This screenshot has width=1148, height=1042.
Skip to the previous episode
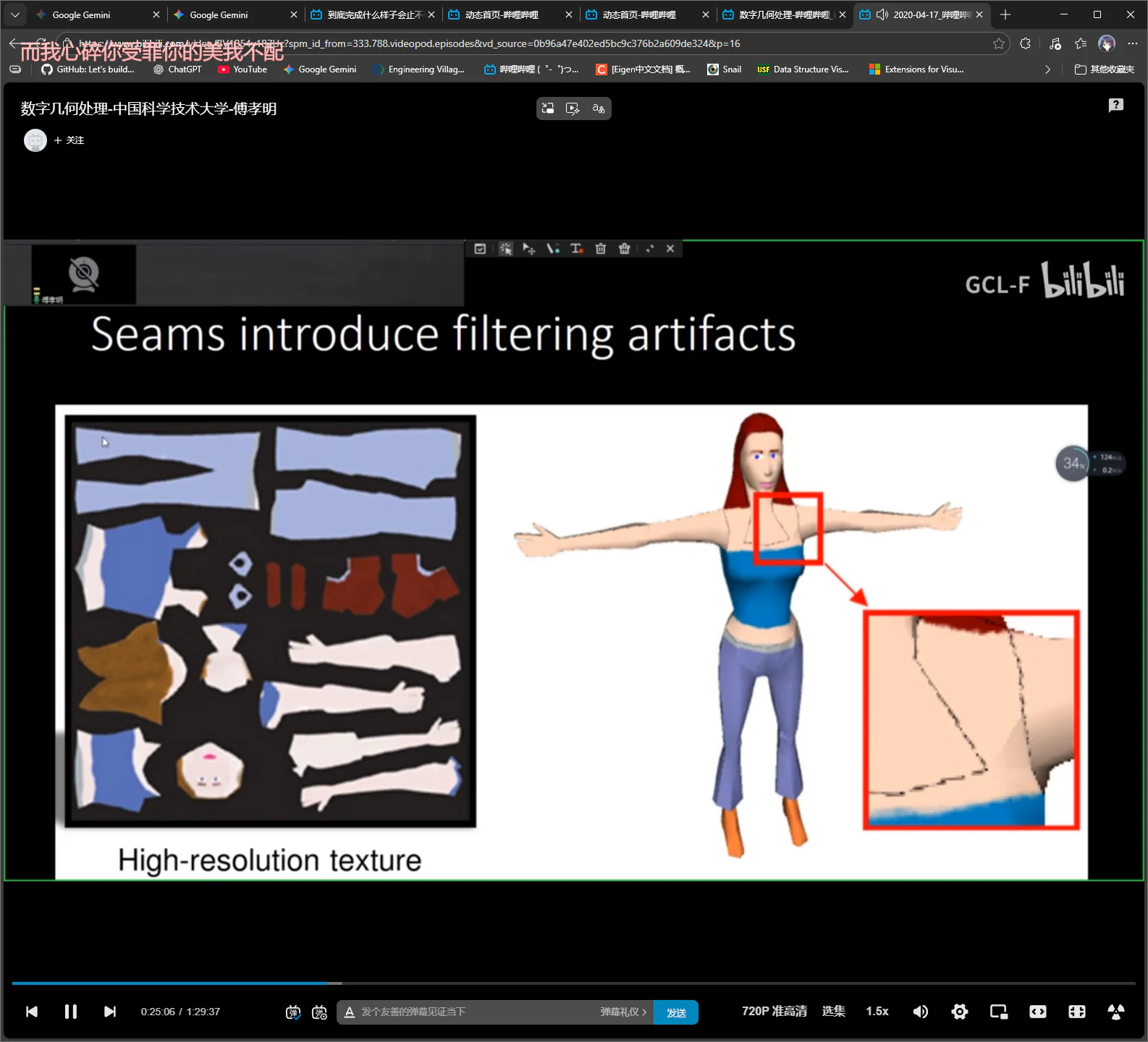(x=32, y=1012)
